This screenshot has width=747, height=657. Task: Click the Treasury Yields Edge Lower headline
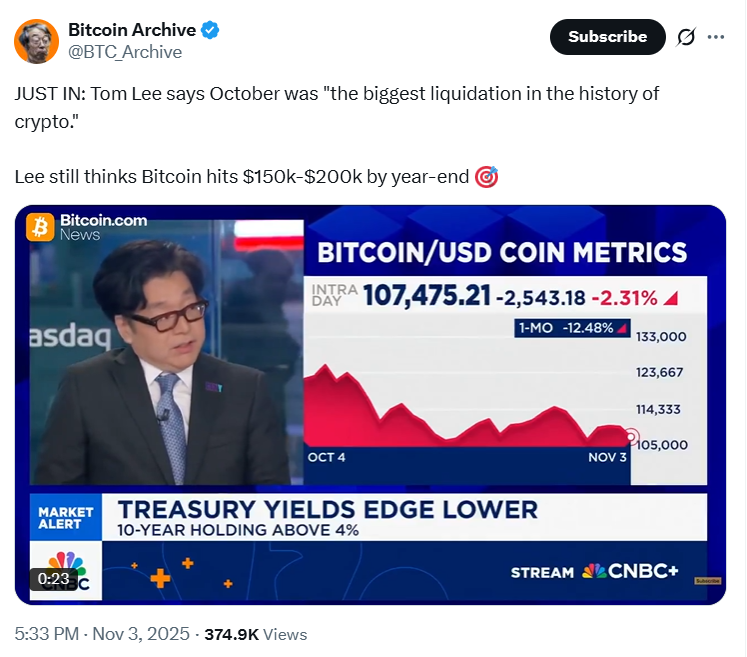pyautogui.click(x=327, y=509)
